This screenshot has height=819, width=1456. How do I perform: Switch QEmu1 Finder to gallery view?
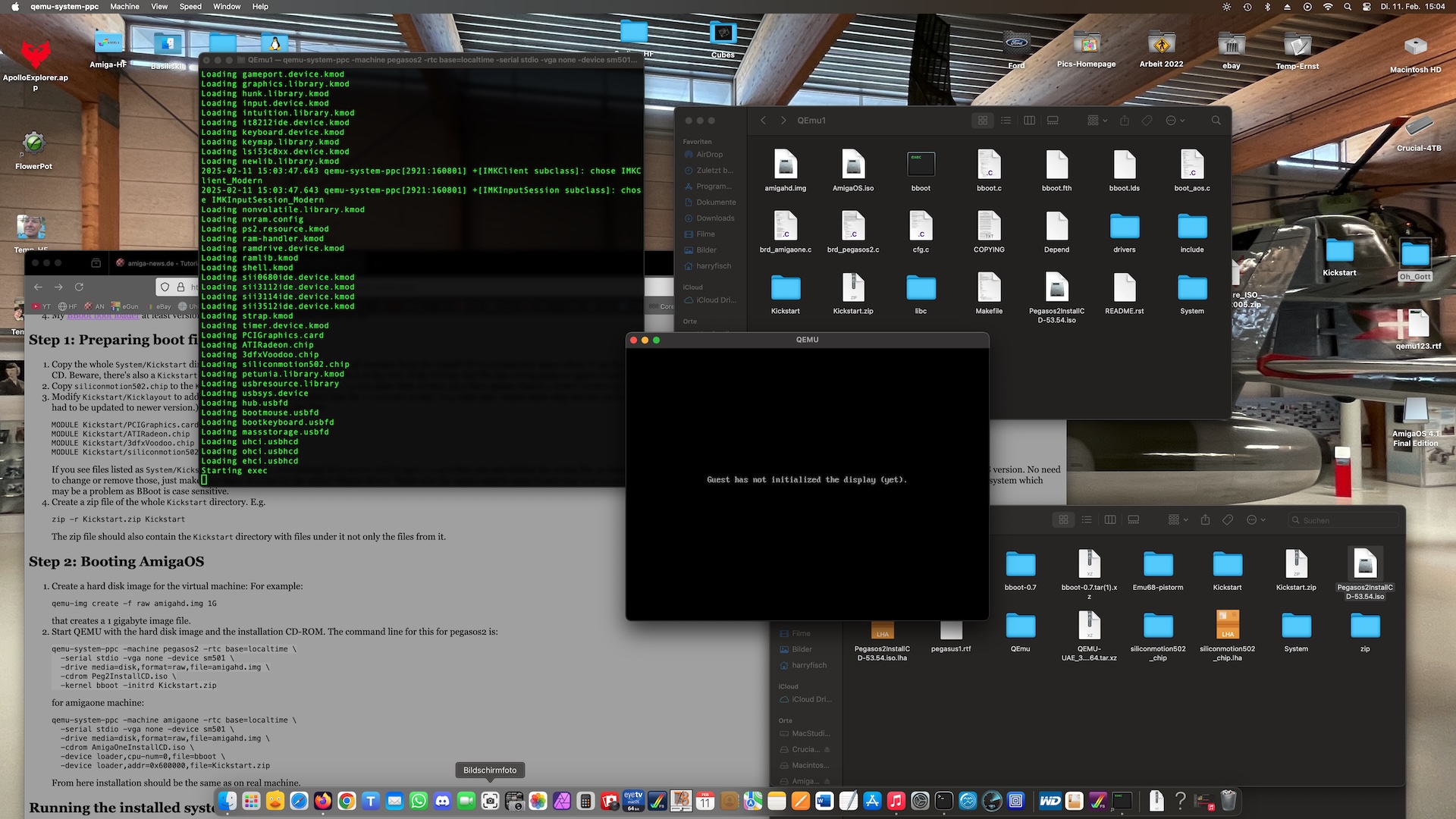pyautogui.click(x=1053, y=121)
